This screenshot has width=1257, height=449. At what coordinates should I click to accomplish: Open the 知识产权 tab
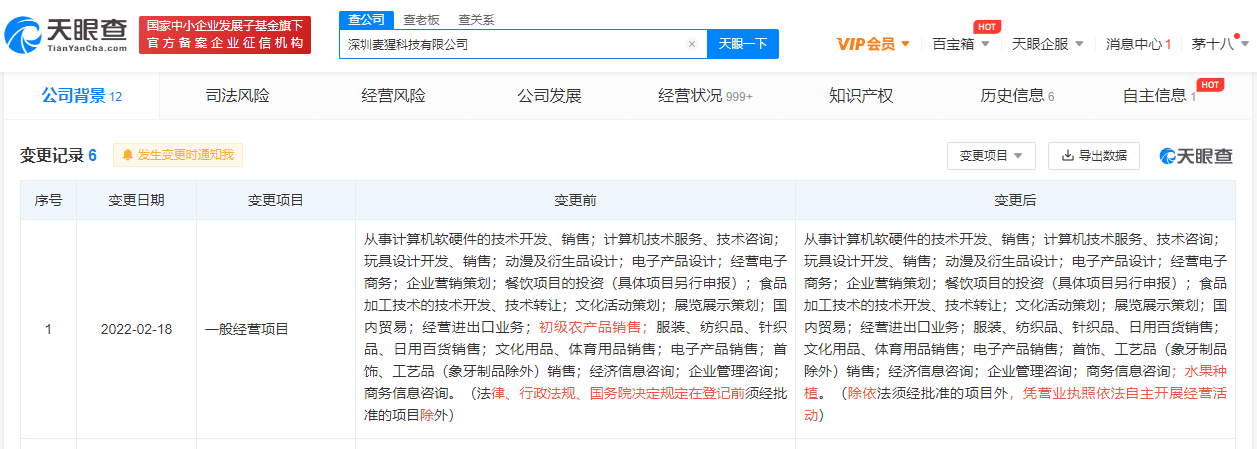(x=860, y=96)
